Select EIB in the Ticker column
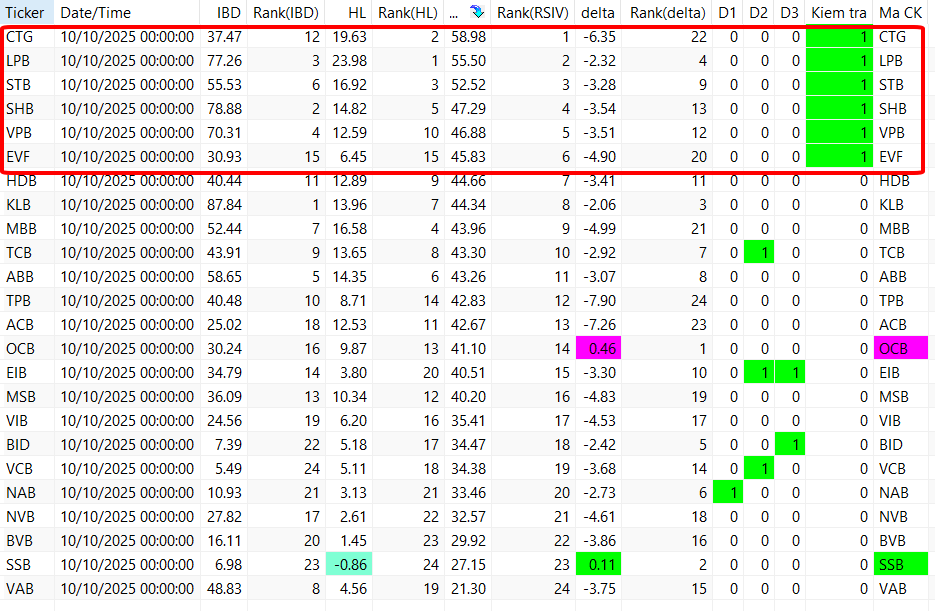 17,373
